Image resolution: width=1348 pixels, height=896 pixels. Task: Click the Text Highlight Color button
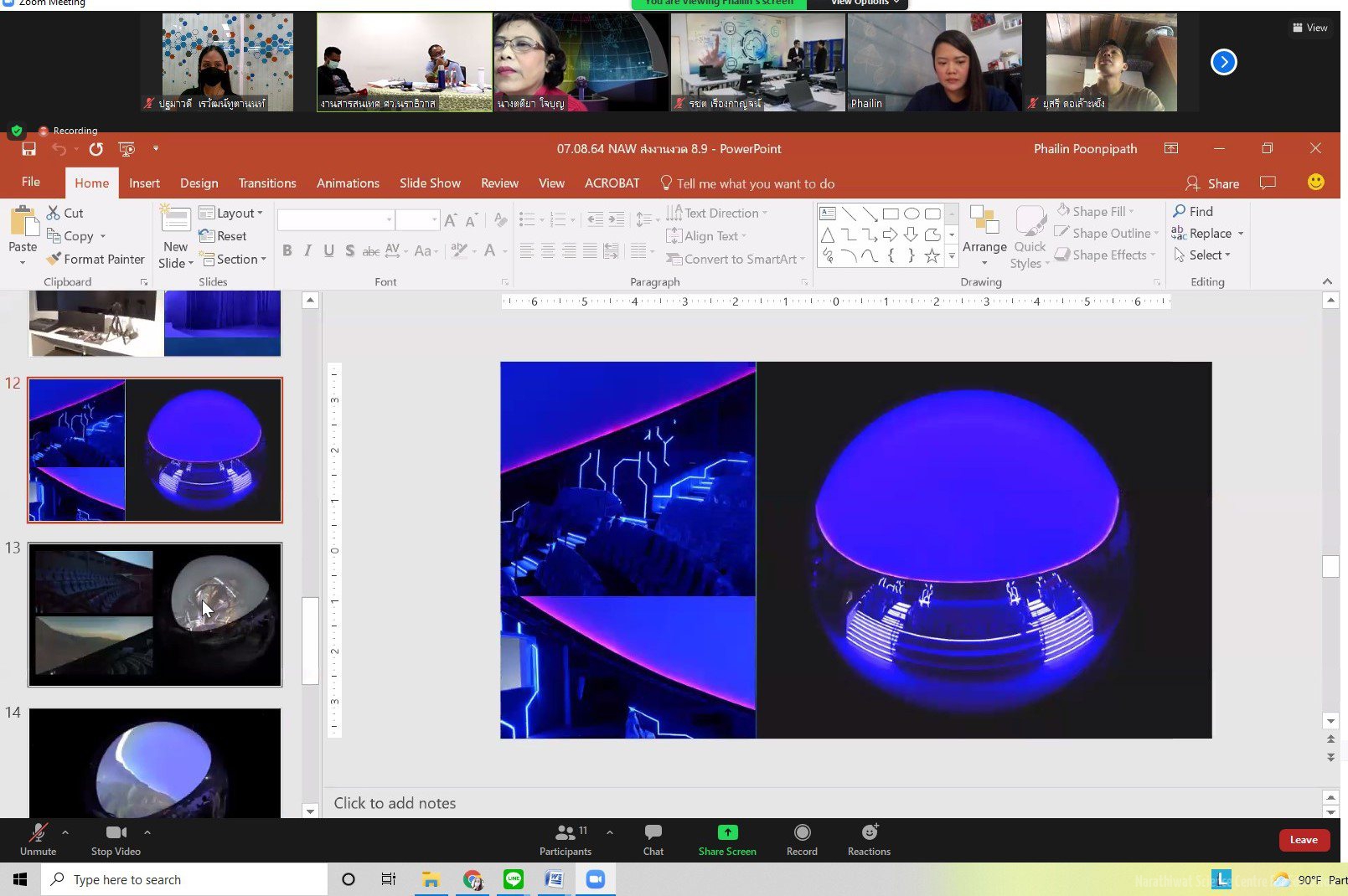tap(458, 250)
